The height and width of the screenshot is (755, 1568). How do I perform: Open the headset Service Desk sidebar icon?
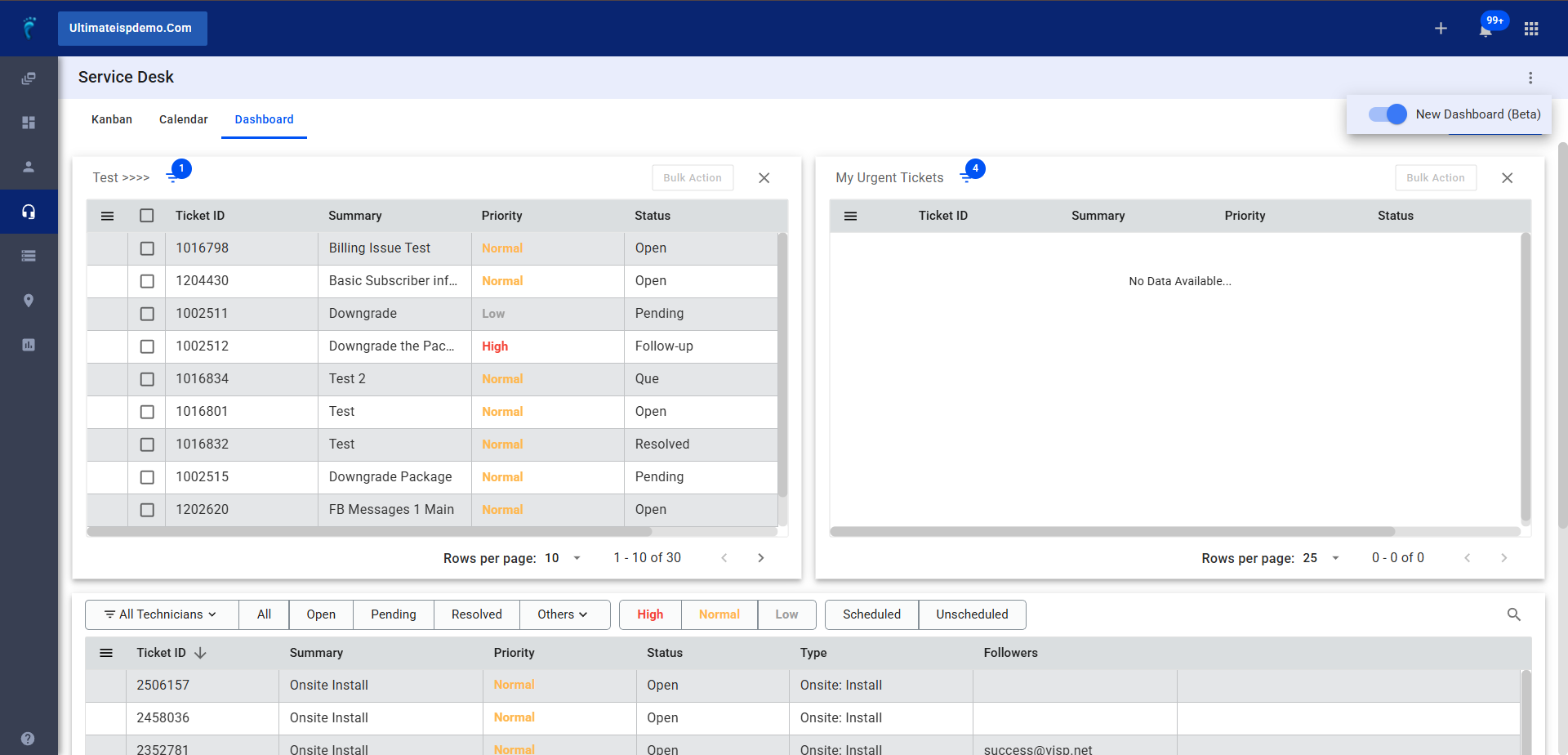click(x=29, y=212)
